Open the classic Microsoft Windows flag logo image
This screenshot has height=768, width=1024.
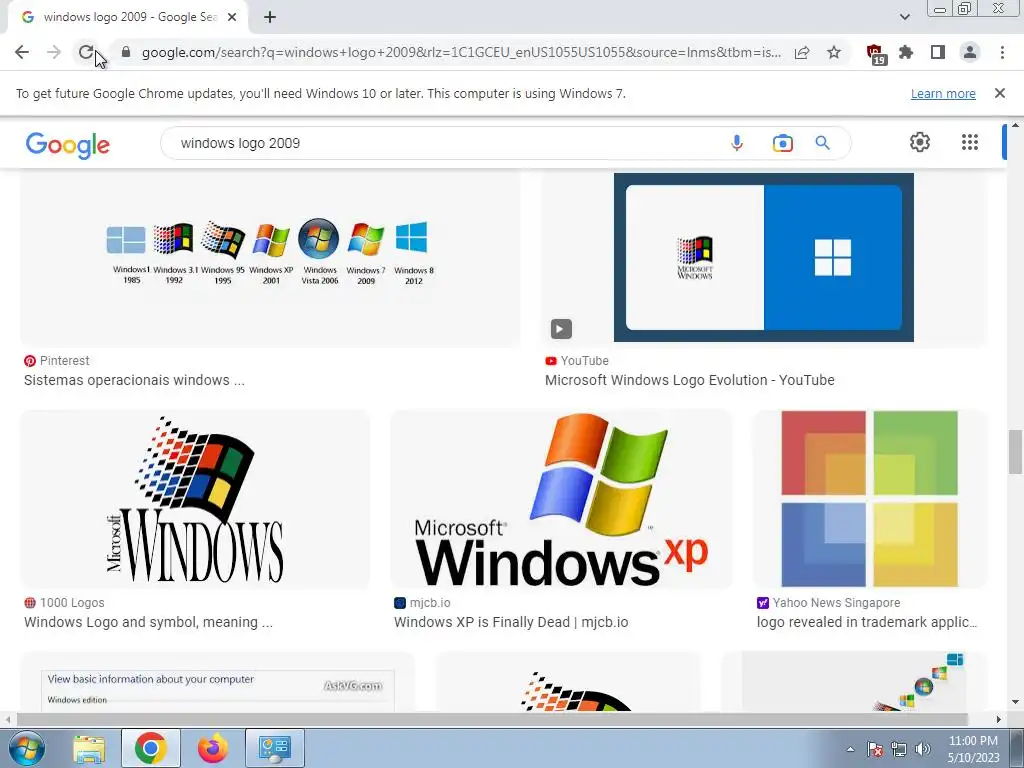tap(195, 500)
